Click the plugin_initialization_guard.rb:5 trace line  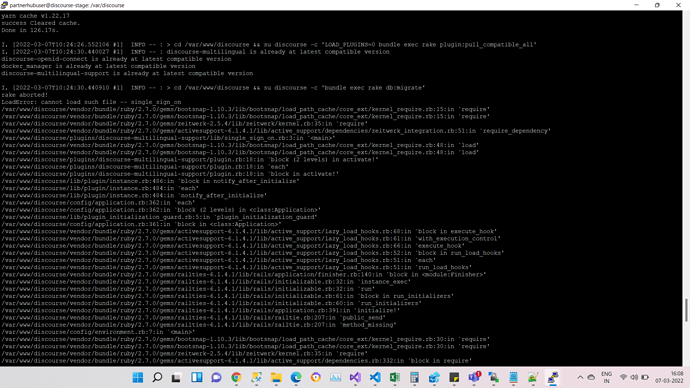click(159, 217)
